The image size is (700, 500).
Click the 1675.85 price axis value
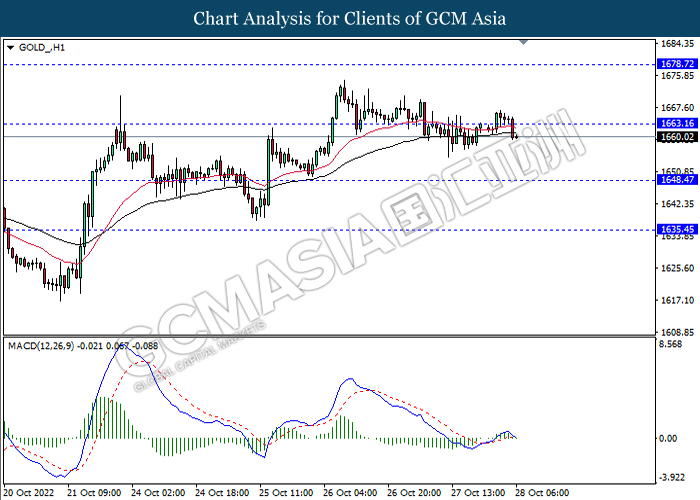(677, 76)
